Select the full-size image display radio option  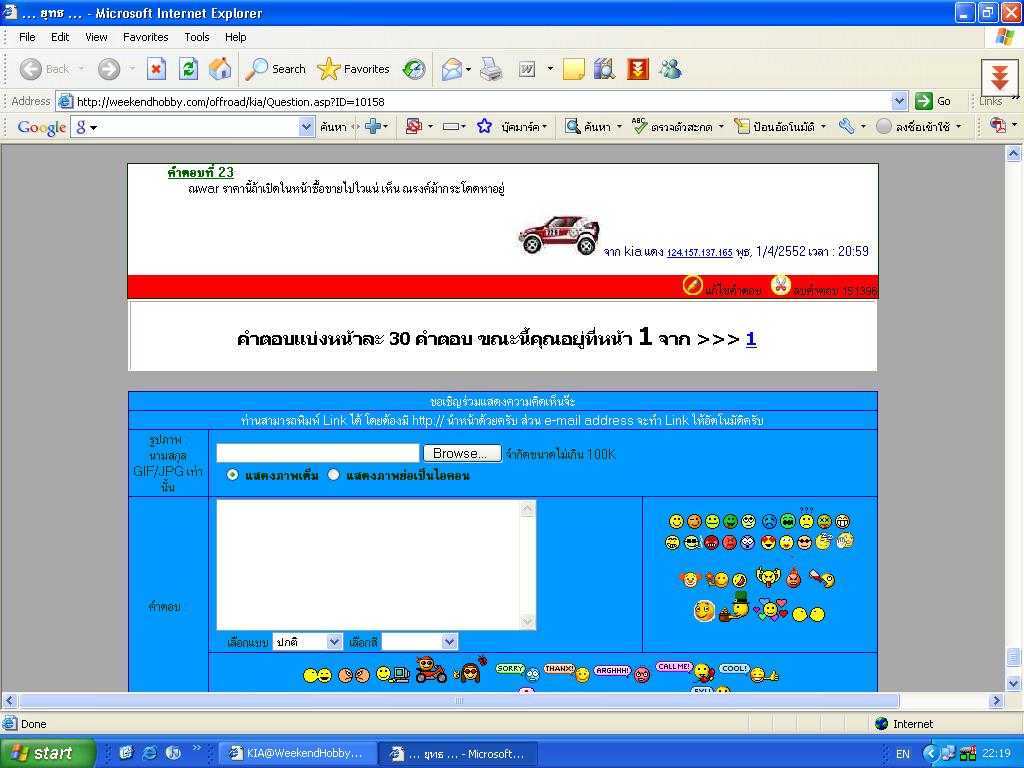pos(233,475)
